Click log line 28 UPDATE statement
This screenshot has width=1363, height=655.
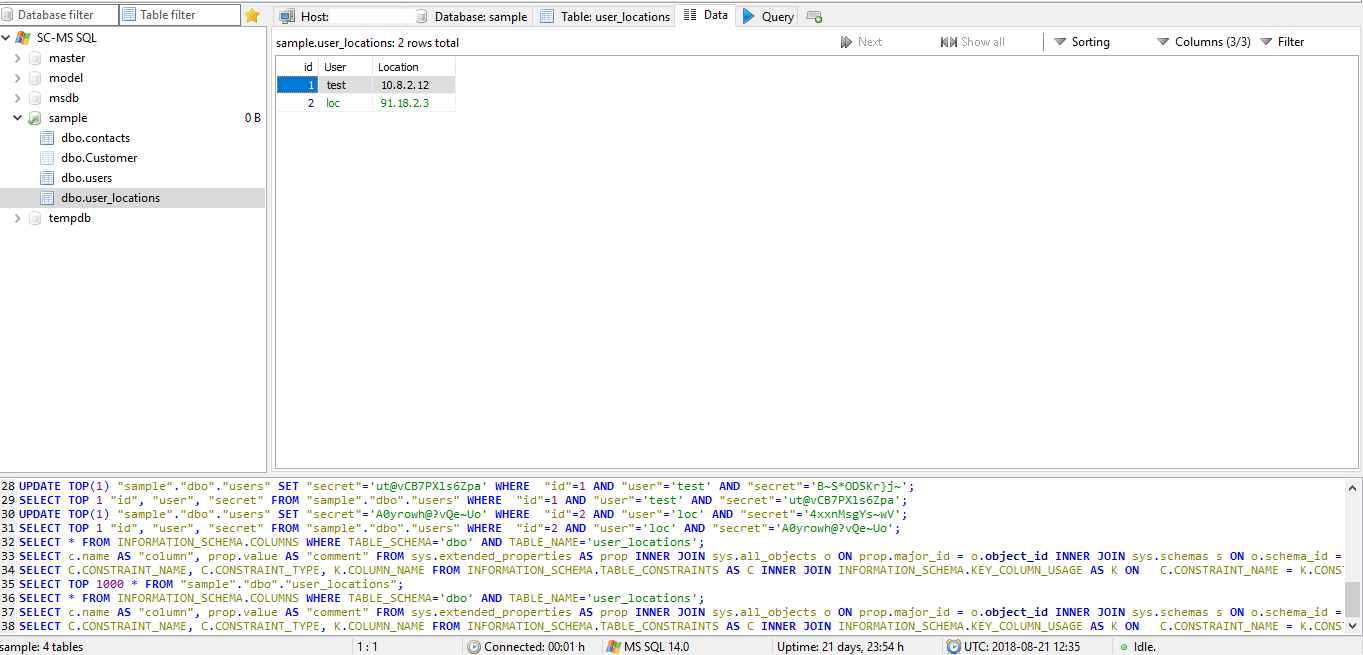click(466, 486)
